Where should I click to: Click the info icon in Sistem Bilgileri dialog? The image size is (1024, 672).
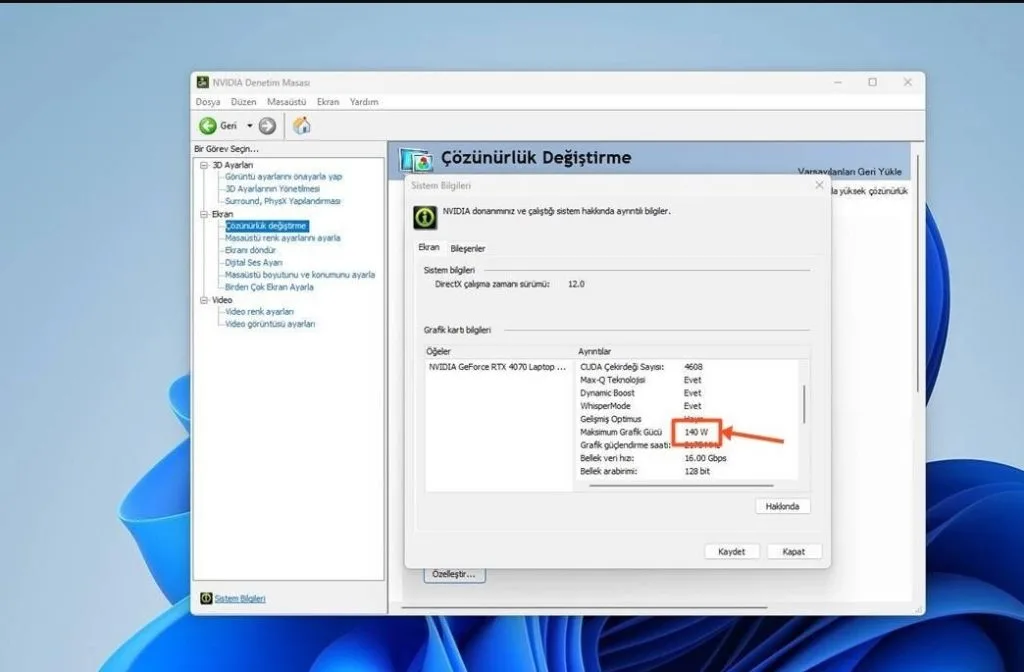[425, 217]
